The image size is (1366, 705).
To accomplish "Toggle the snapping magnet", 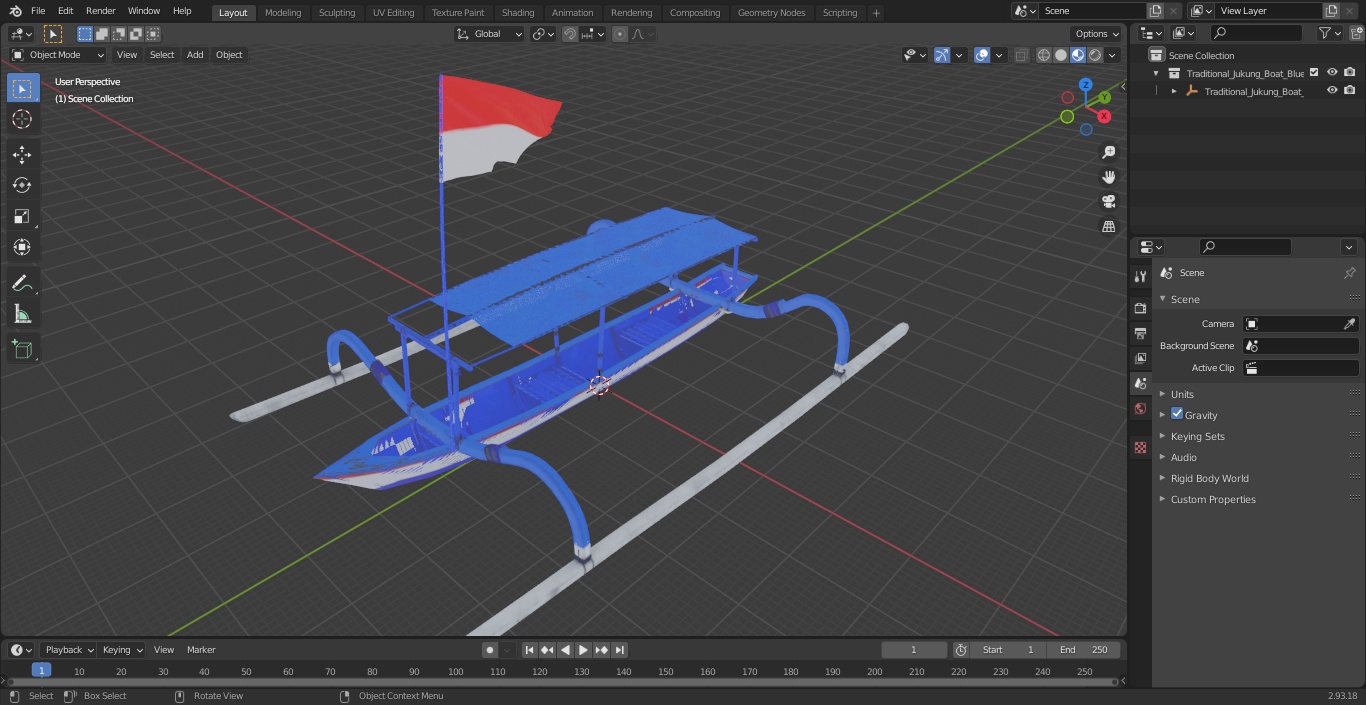I will coord(570,34).
